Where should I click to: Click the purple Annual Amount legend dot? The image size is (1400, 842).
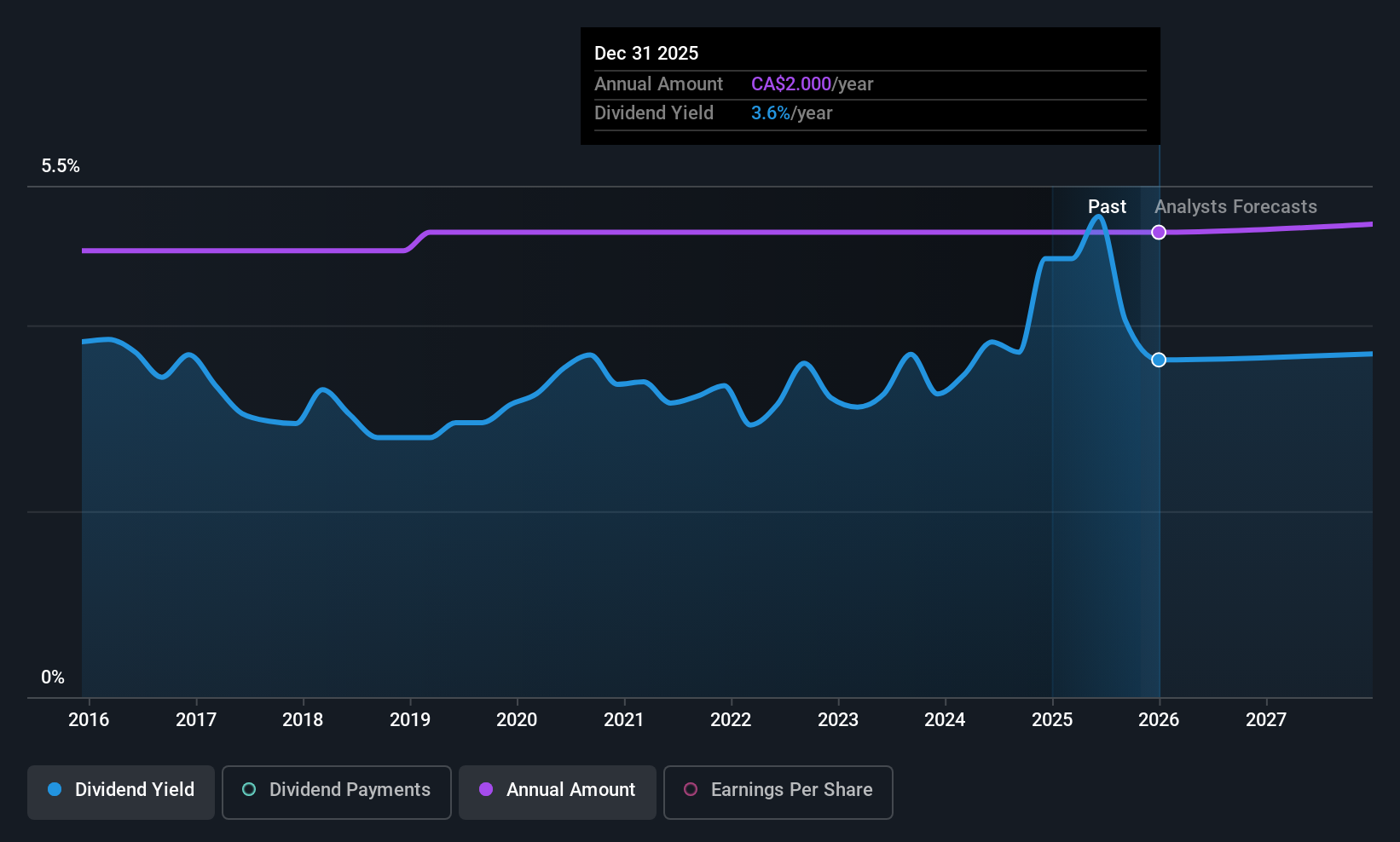(486, 789)
